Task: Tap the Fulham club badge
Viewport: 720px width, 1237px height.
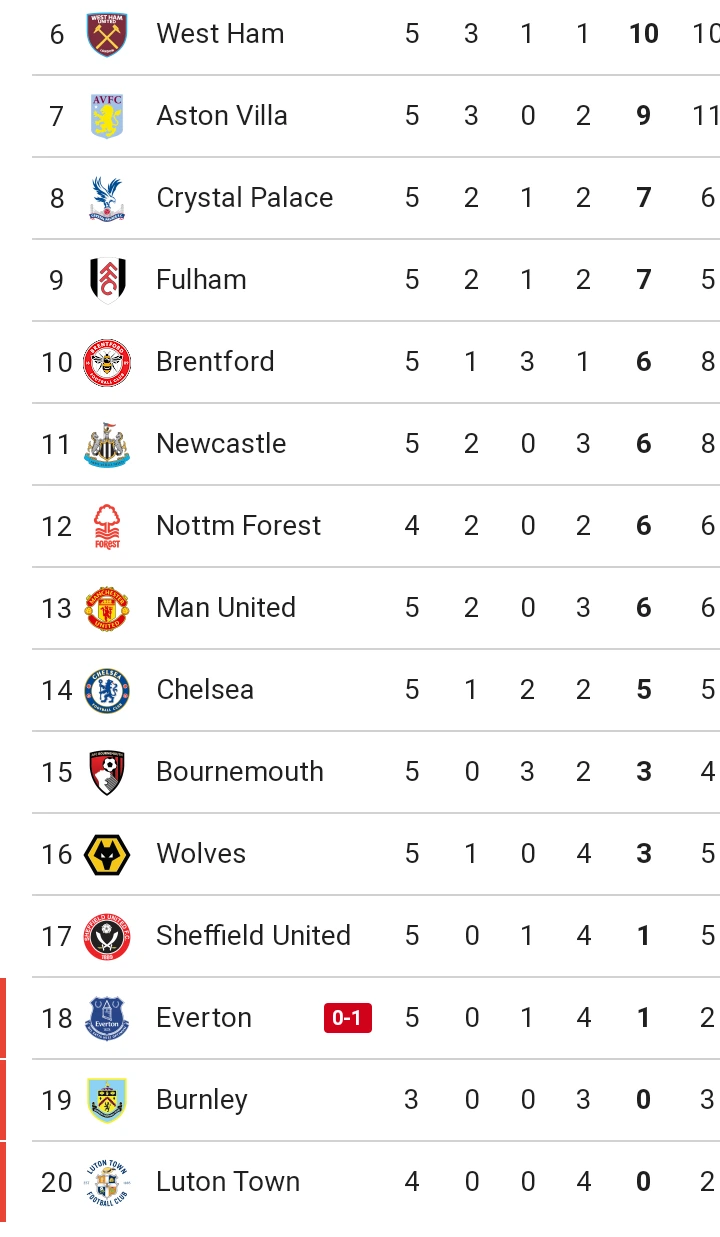Action: pyautogui.click(x=107, y=280)
